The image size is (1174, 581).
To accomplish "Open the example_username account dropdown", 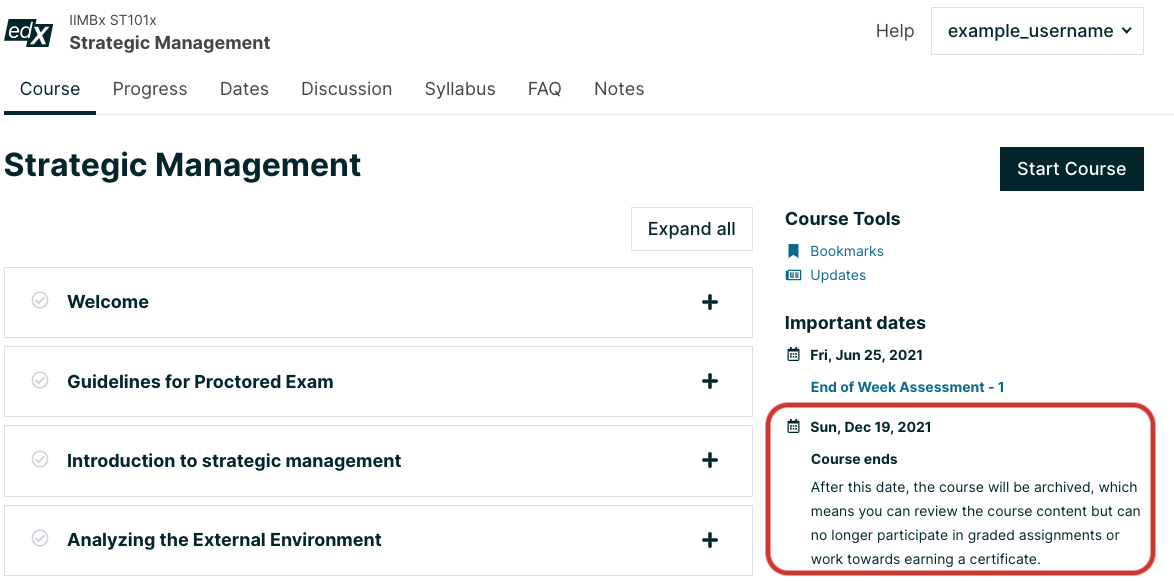I will pos(1037,31).
